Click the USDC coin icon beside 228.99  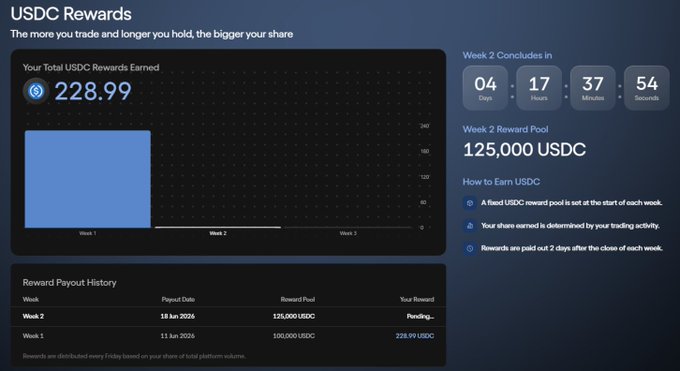point(36,91)
